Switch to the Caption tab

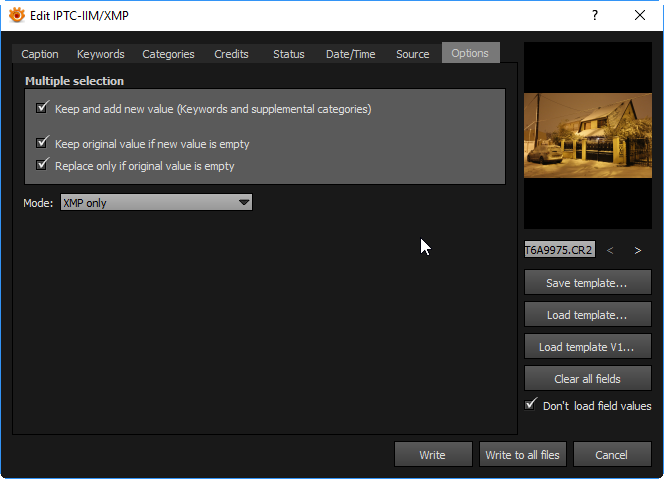click(x=40, y=54)
